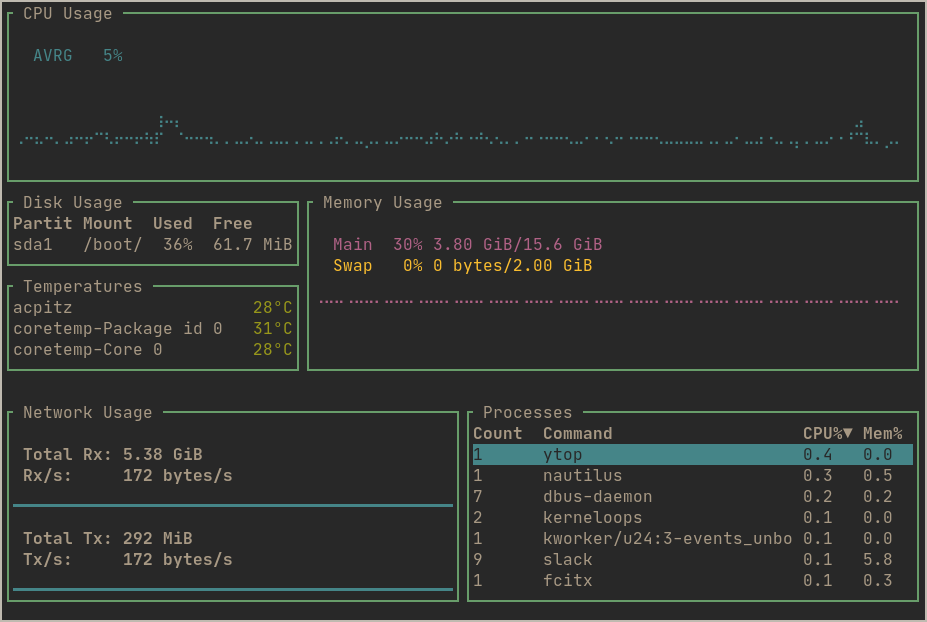Select the fcitx process row

(x=693, y=581)
